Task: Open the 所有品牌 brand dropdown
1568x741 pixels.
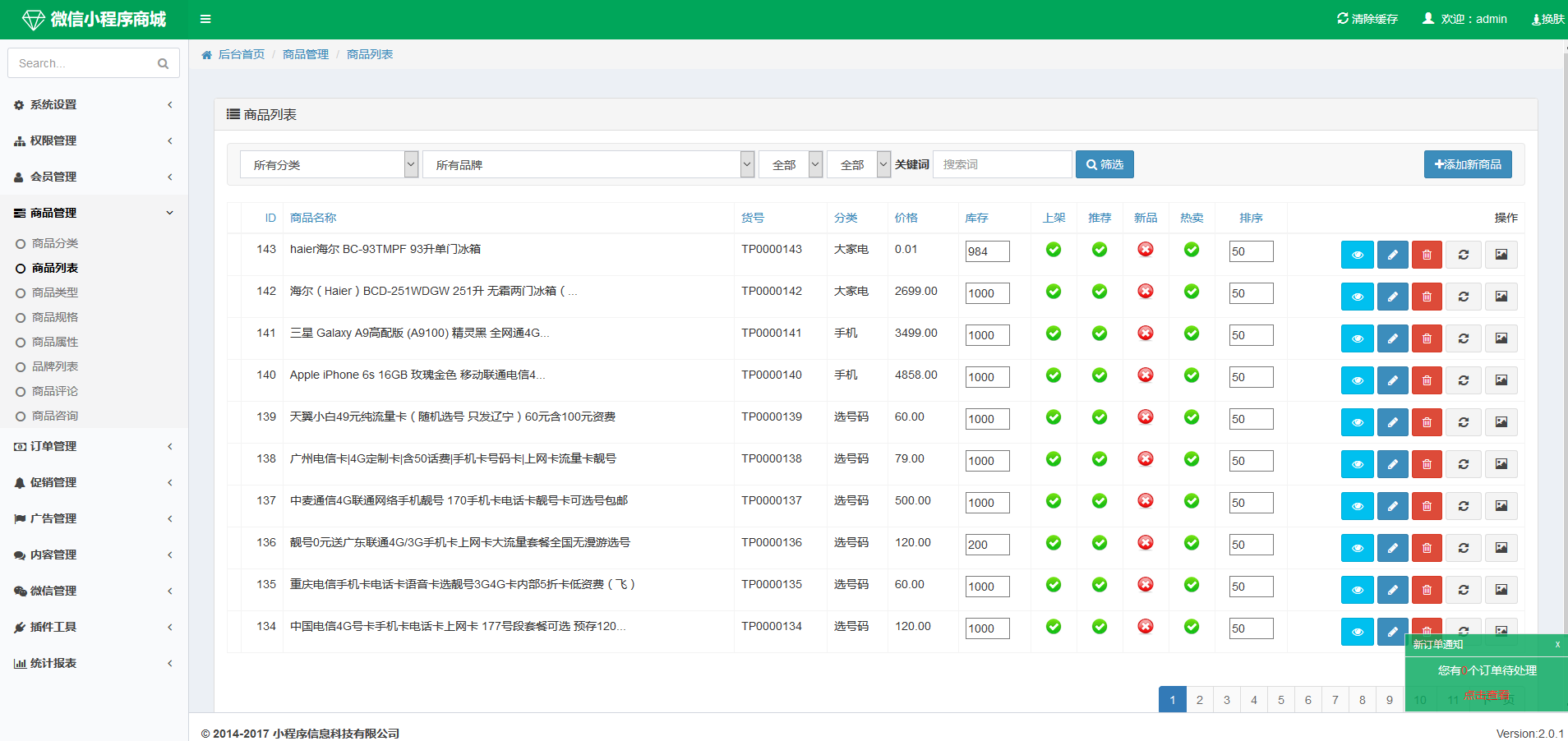Action: [x=588, y=164]
